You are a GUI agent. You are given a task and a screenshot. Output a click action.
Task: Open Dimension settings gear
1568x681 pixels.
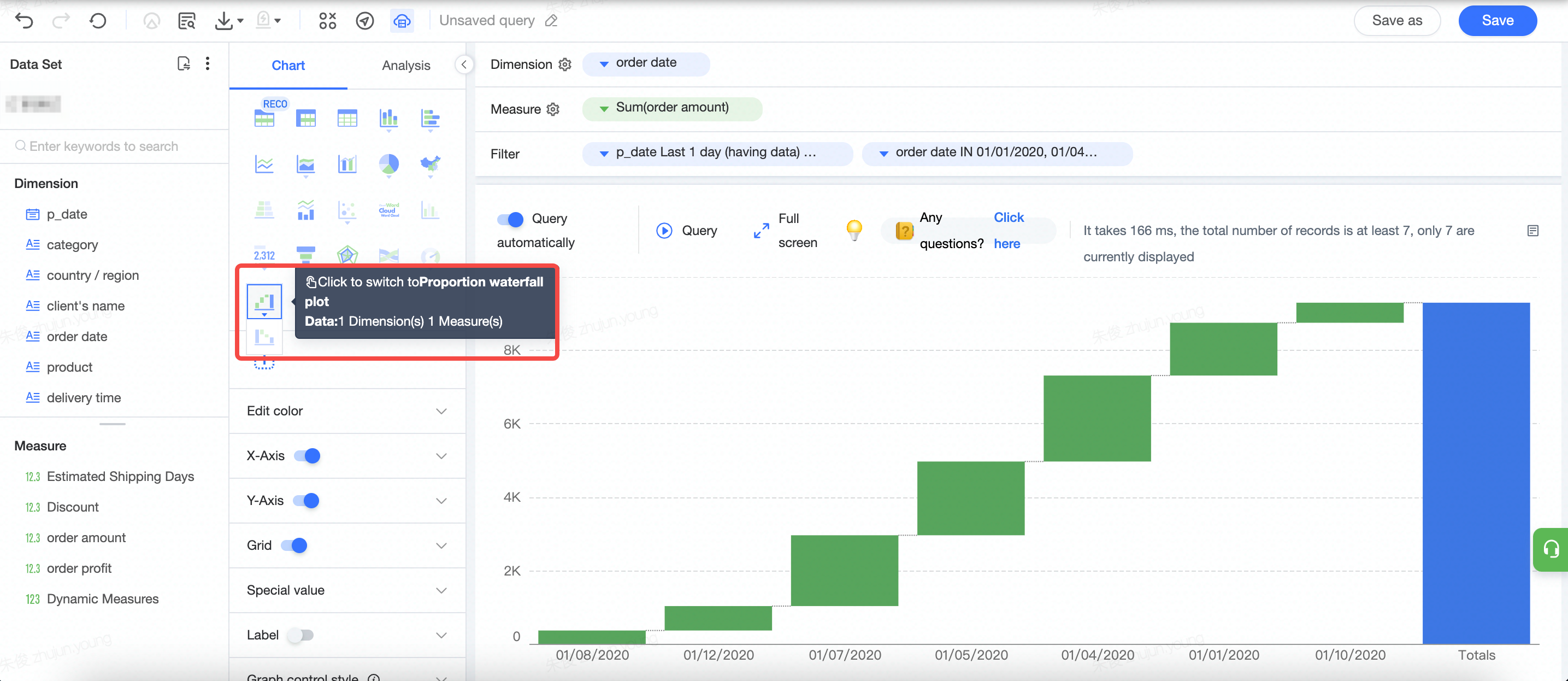[x=565, y=64]
